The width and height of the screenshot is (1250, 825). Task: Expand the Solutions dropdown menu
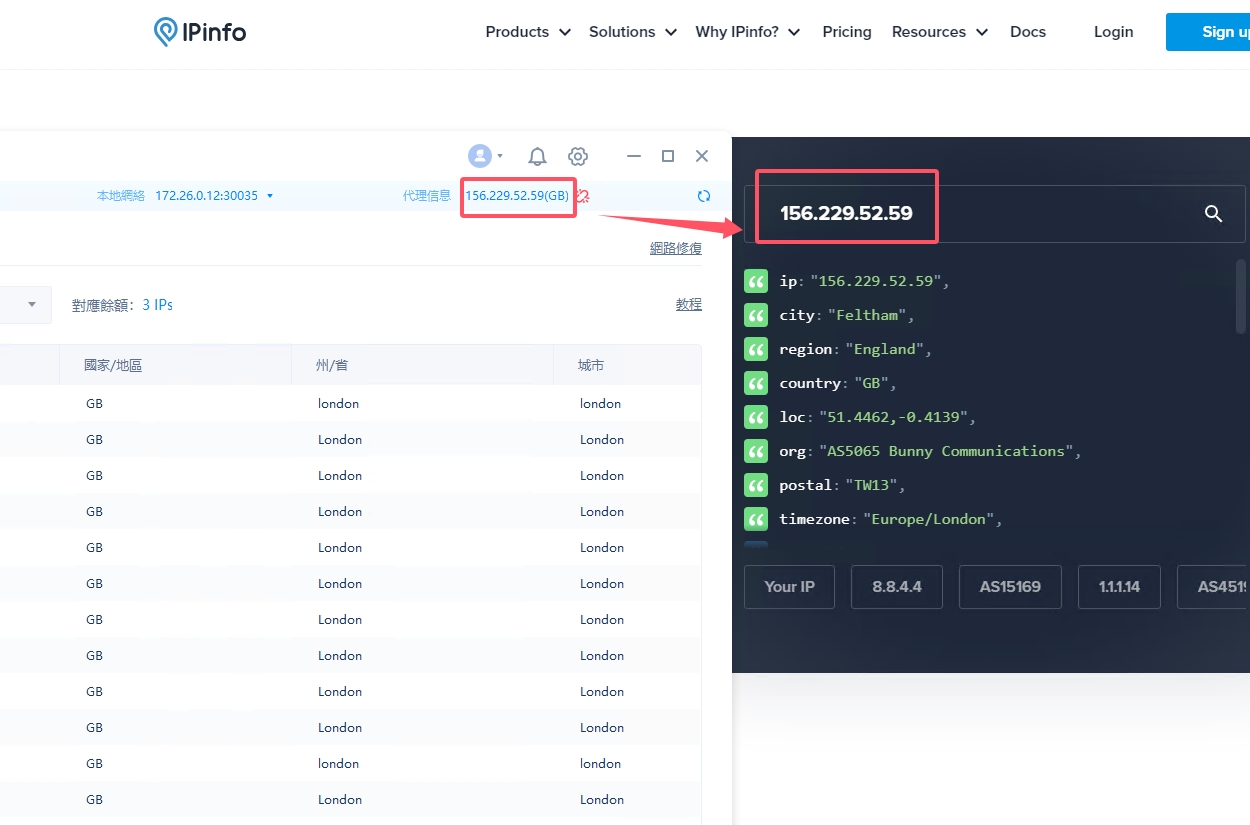coord(632,32)
